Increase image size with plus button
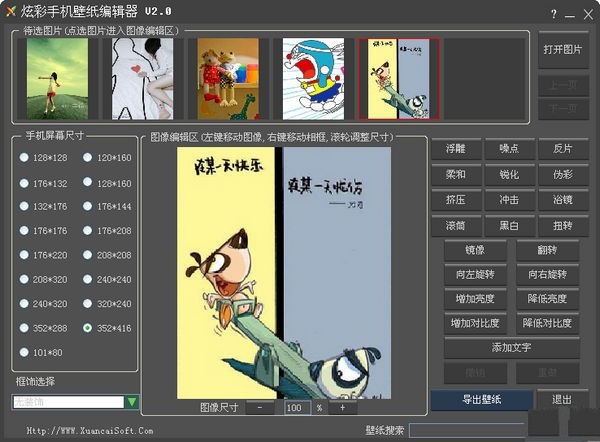The width and height of the screenshot is (600, 442). pos(342,408)
